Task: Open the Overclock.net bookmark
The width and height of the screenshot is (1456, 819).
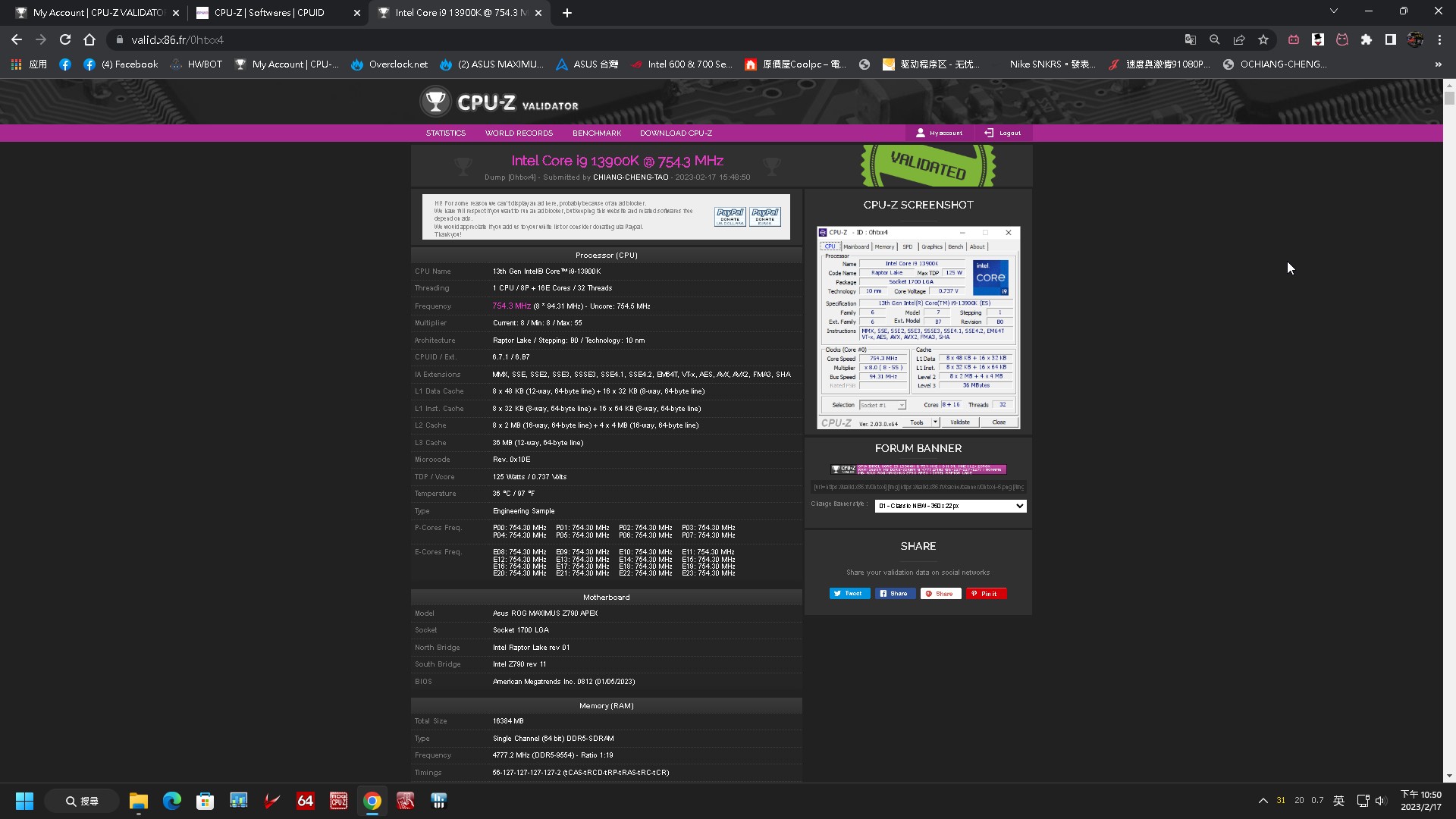Action: pos(389,64)
